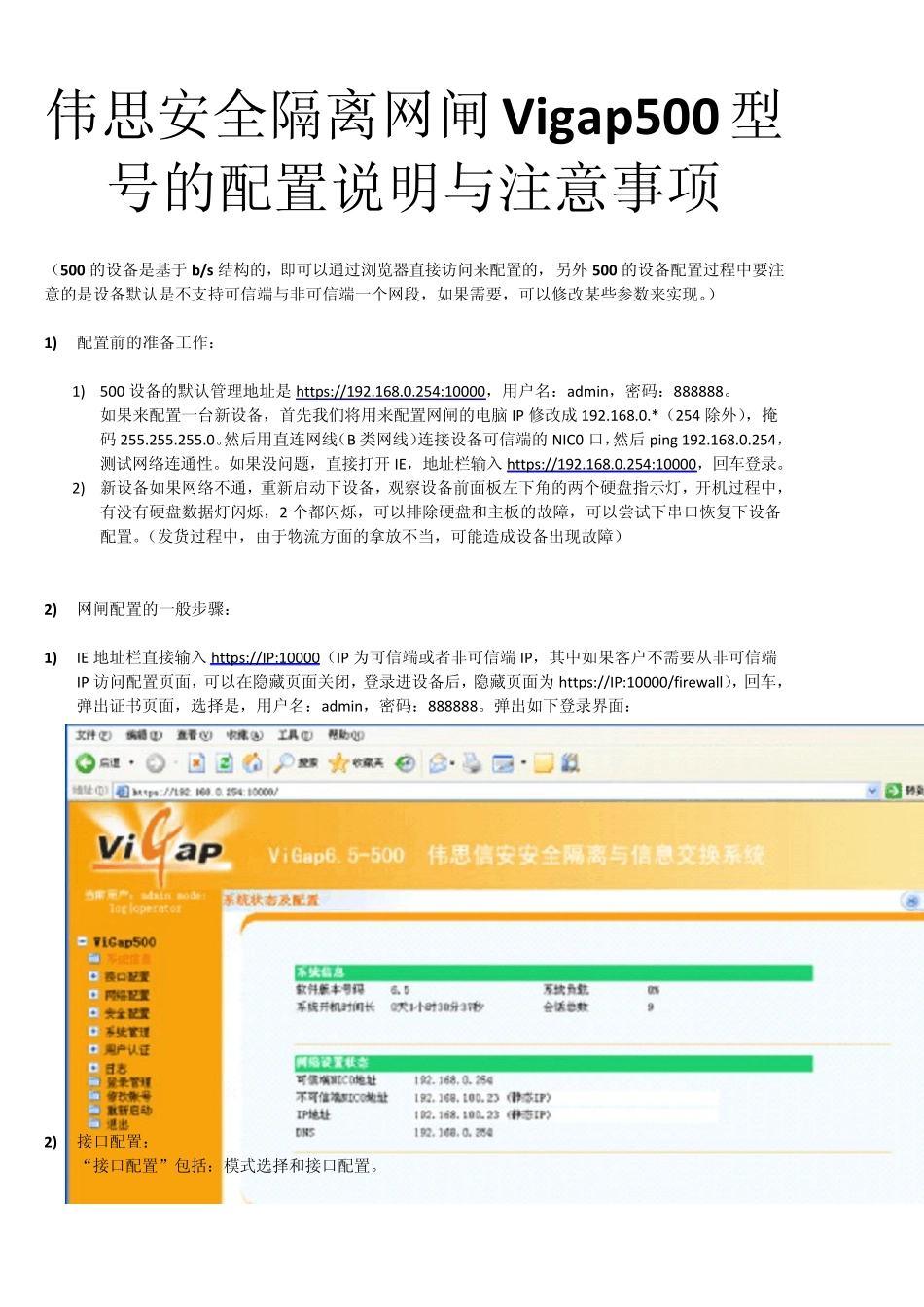Image resolution: width=924 pixels, height=1307 pixels.
Task: Click the ViGap500 root label in tree
Action: (124, 941)
